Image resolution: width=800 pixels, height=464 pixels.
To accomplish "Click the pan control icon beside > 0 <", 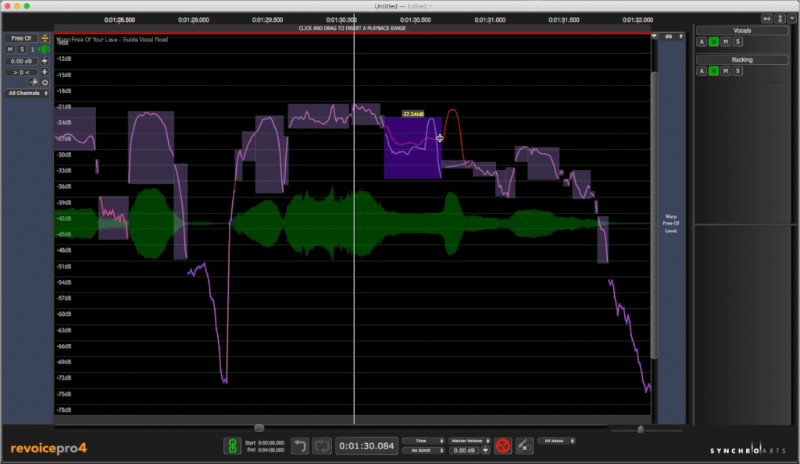I will [44, 72].
